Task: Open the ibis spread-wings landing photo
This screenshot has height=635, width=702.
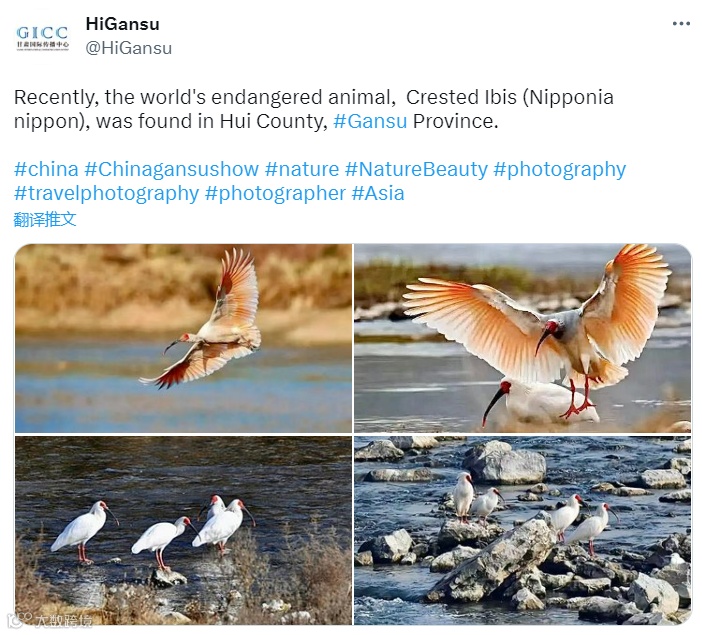Action: pyautogui.click(x=523, y=339)
